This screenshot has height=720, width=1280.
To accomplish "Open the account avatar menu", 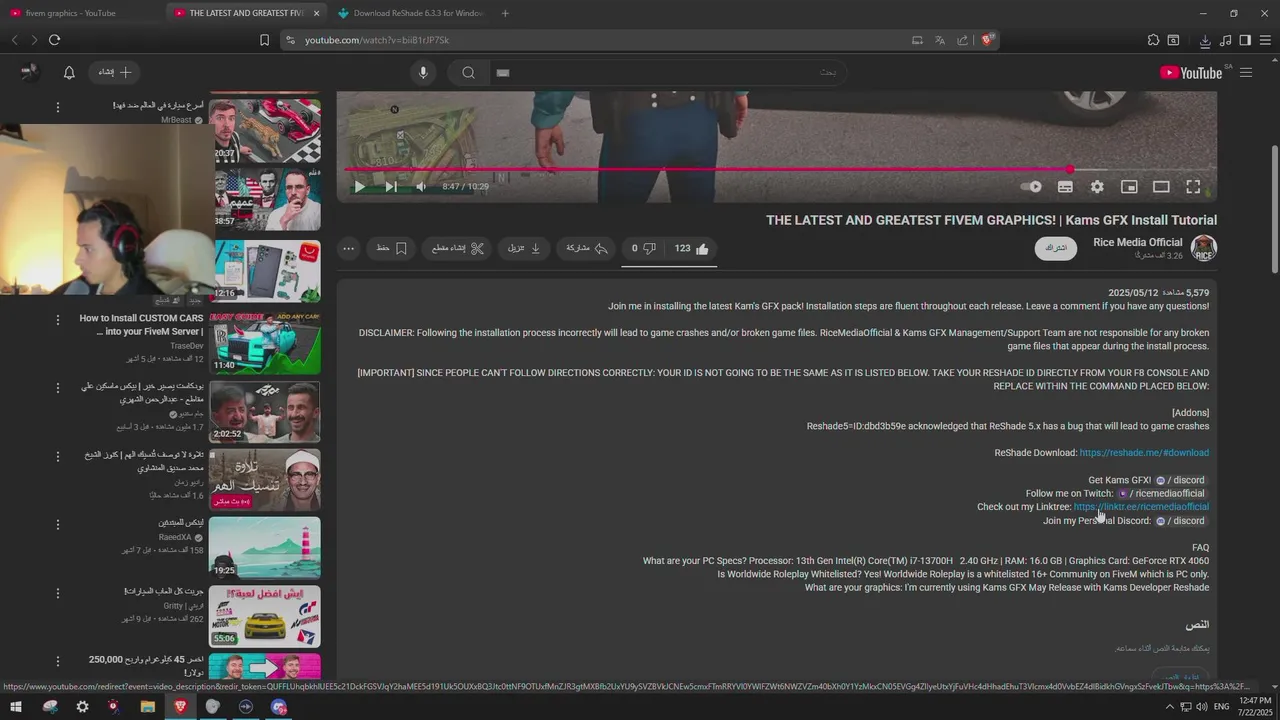I will (30, 73).
